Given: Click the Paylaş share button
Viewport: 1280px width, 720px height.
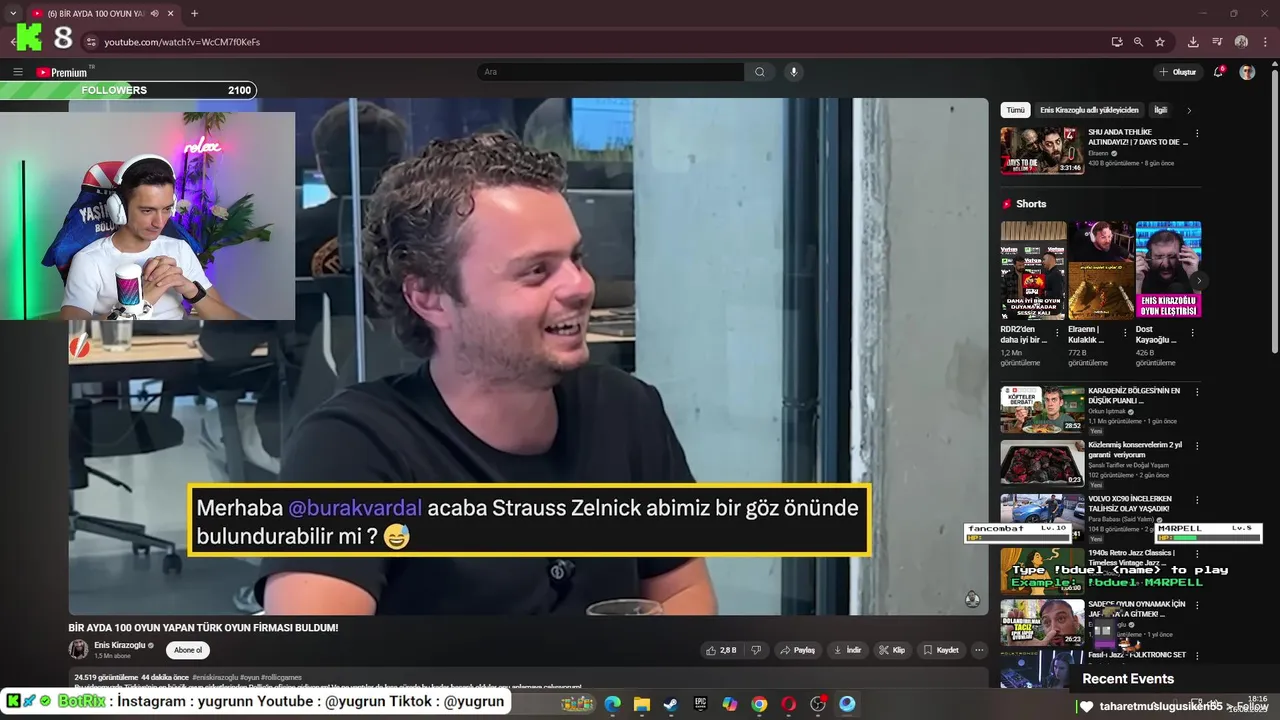Looking at the screenshot, I should [x=798, y=650].
